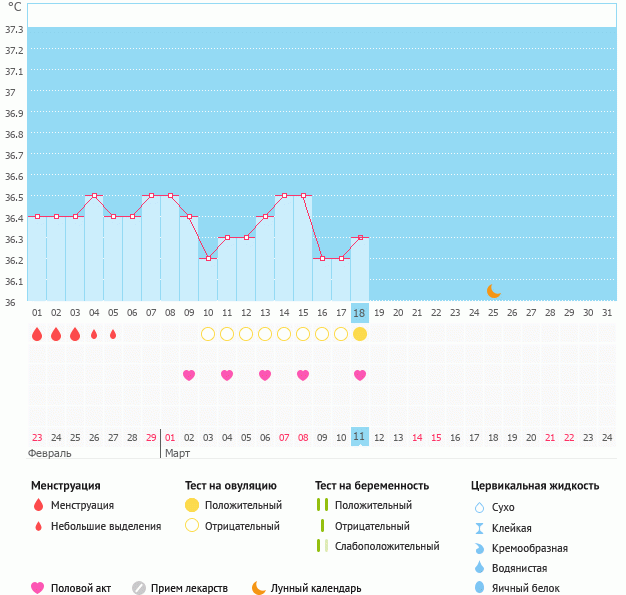
Task: Click the small discharge drop under day 05
Action: coord(113,334)
